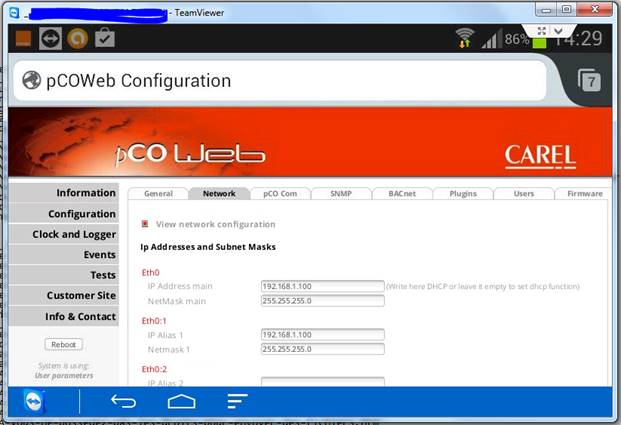The width and height of the screenshot is (621, 425).
Task: Expand the TeamViewer toolbar chevron
Action: click(x=558, y=30)
